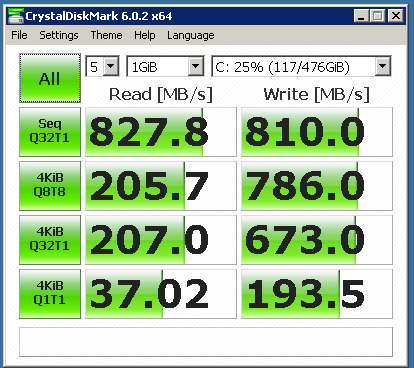This screenshot has width=414, height=368.
Task: Open the Theme menu
Action: point(106,35)
